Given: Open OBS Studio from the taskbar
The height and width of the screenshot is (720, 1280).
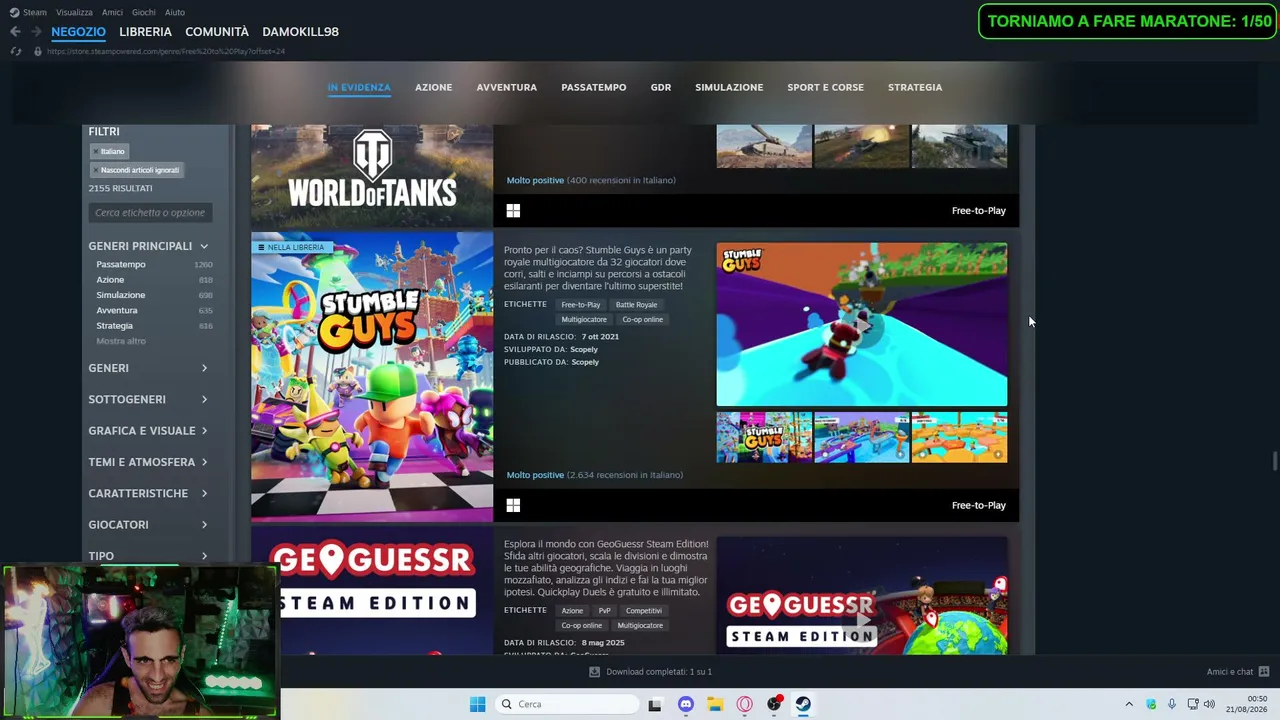Looking at the screenshot, I should [x=774, y=704].
